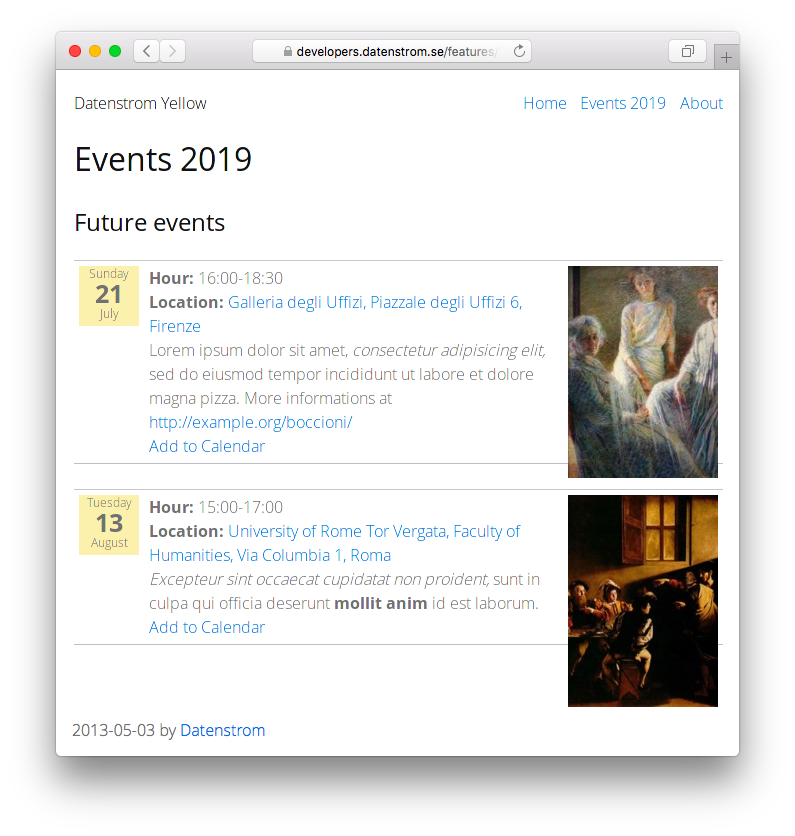This screenshot has width=795, height=836.
Task: Maximize the window with the green button
Action: [115, 51]
